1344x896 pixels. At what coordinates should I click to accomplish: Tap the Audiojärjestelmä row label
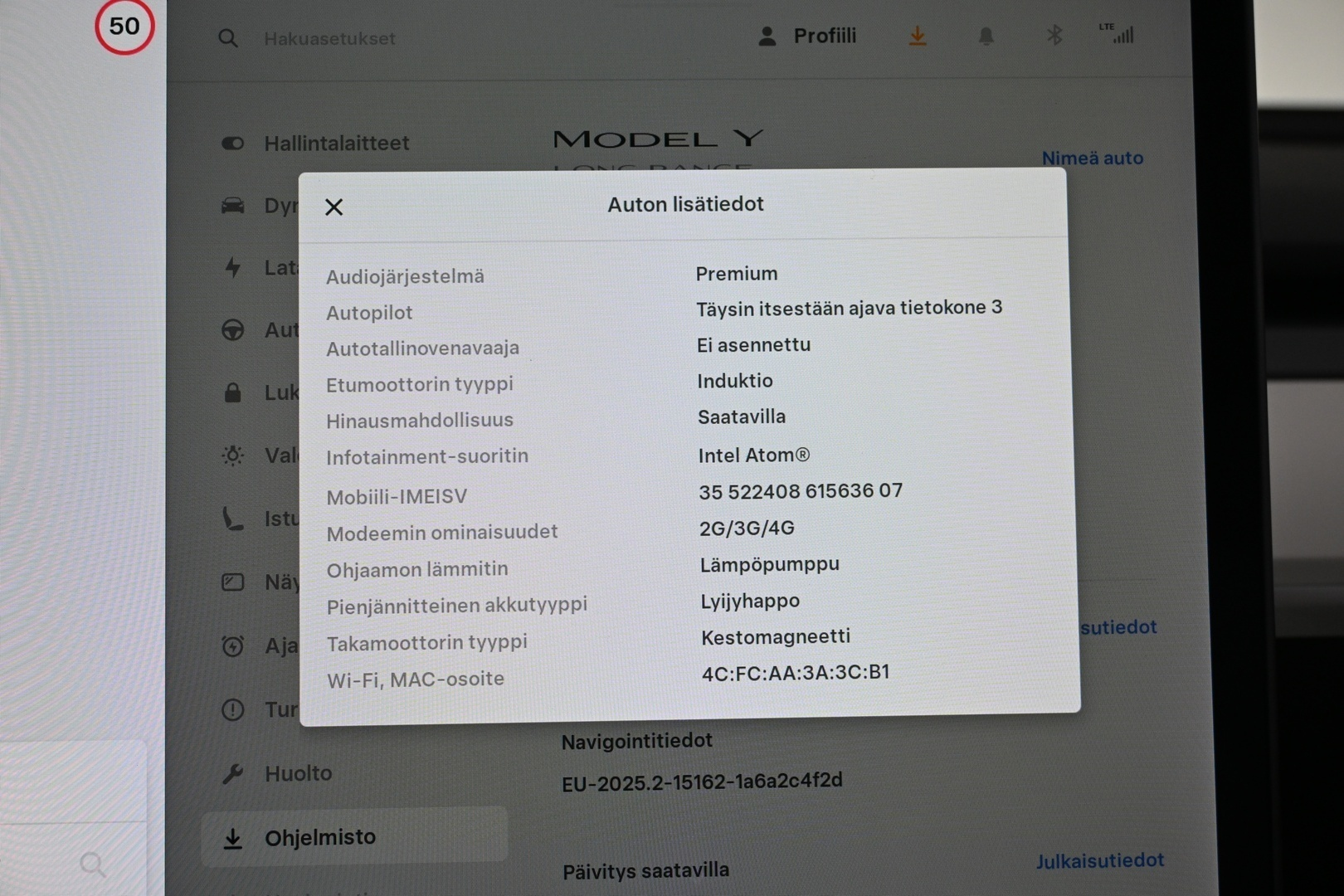[405, 276]
